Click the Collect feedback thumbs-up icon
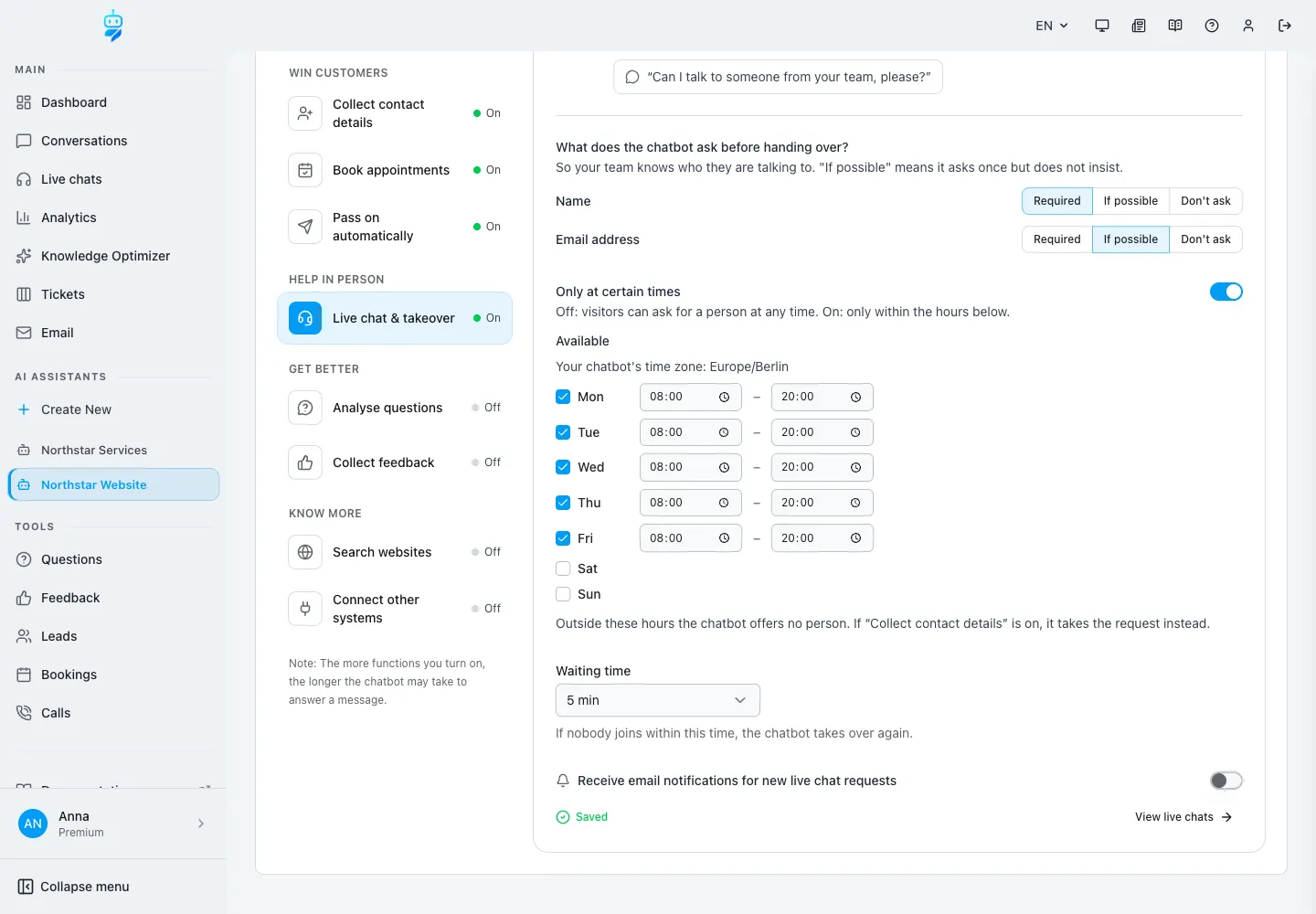 [305, 462]
